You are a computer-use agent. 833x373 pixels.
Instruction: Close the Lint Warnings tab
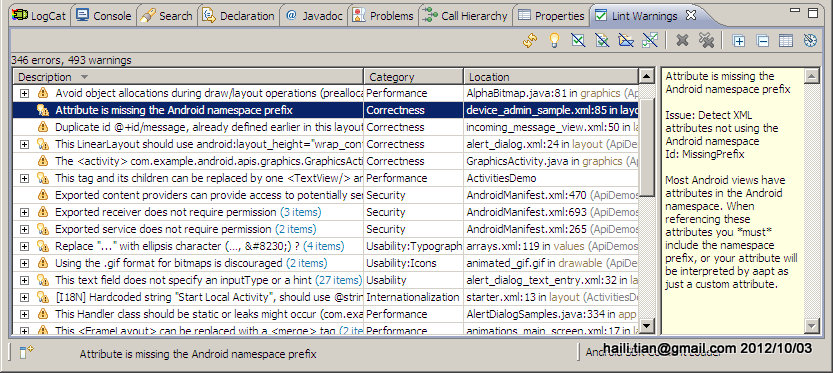point(691,15)
